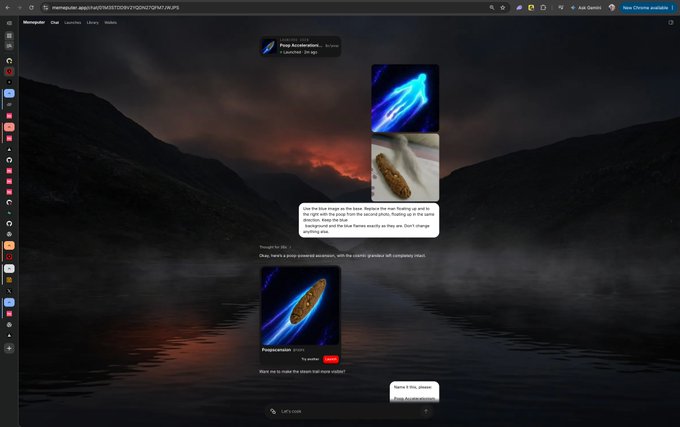The width and height of the screenshot is (680, 427).
Task: Send the message with the up arrow button
Action: tap(426, 411)
